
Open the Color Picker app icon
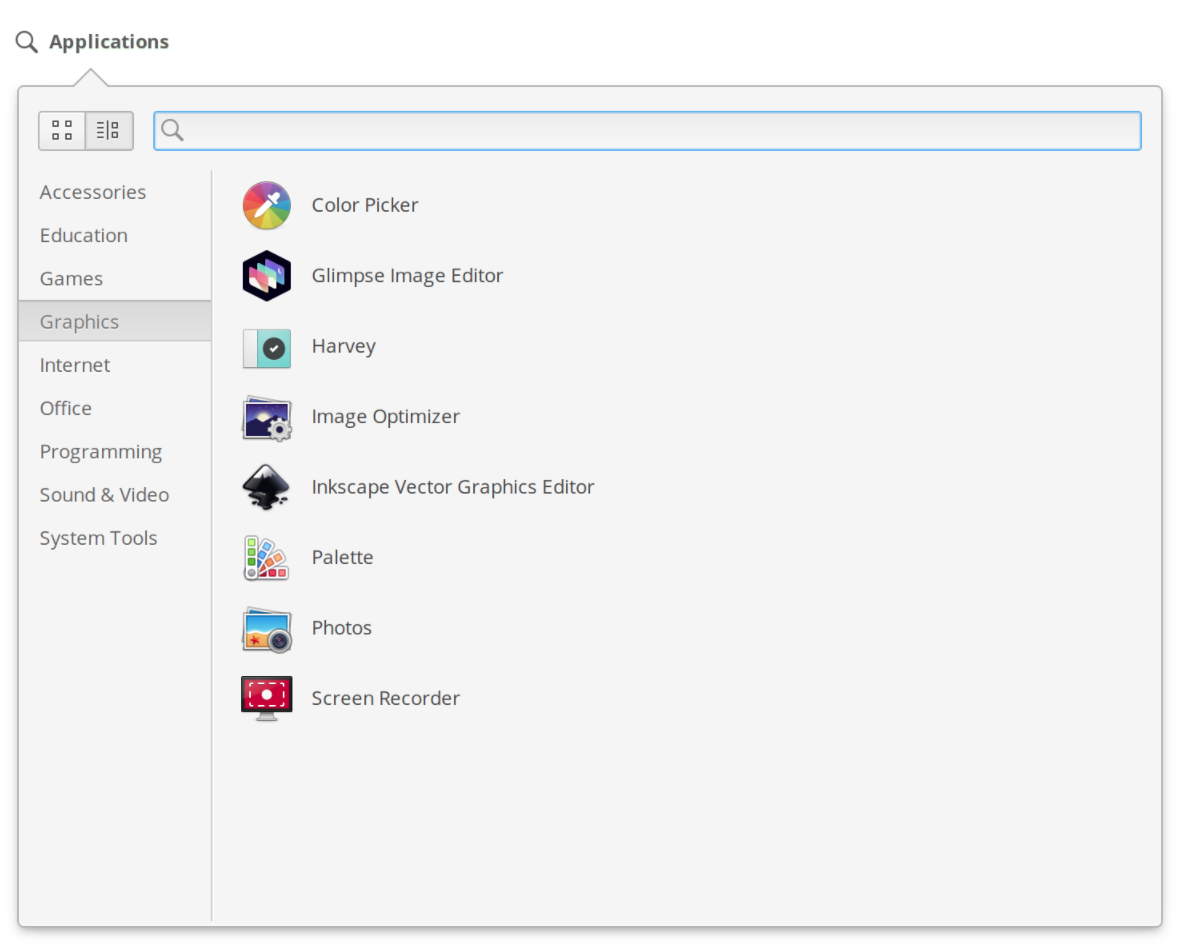tap(267, 206)
